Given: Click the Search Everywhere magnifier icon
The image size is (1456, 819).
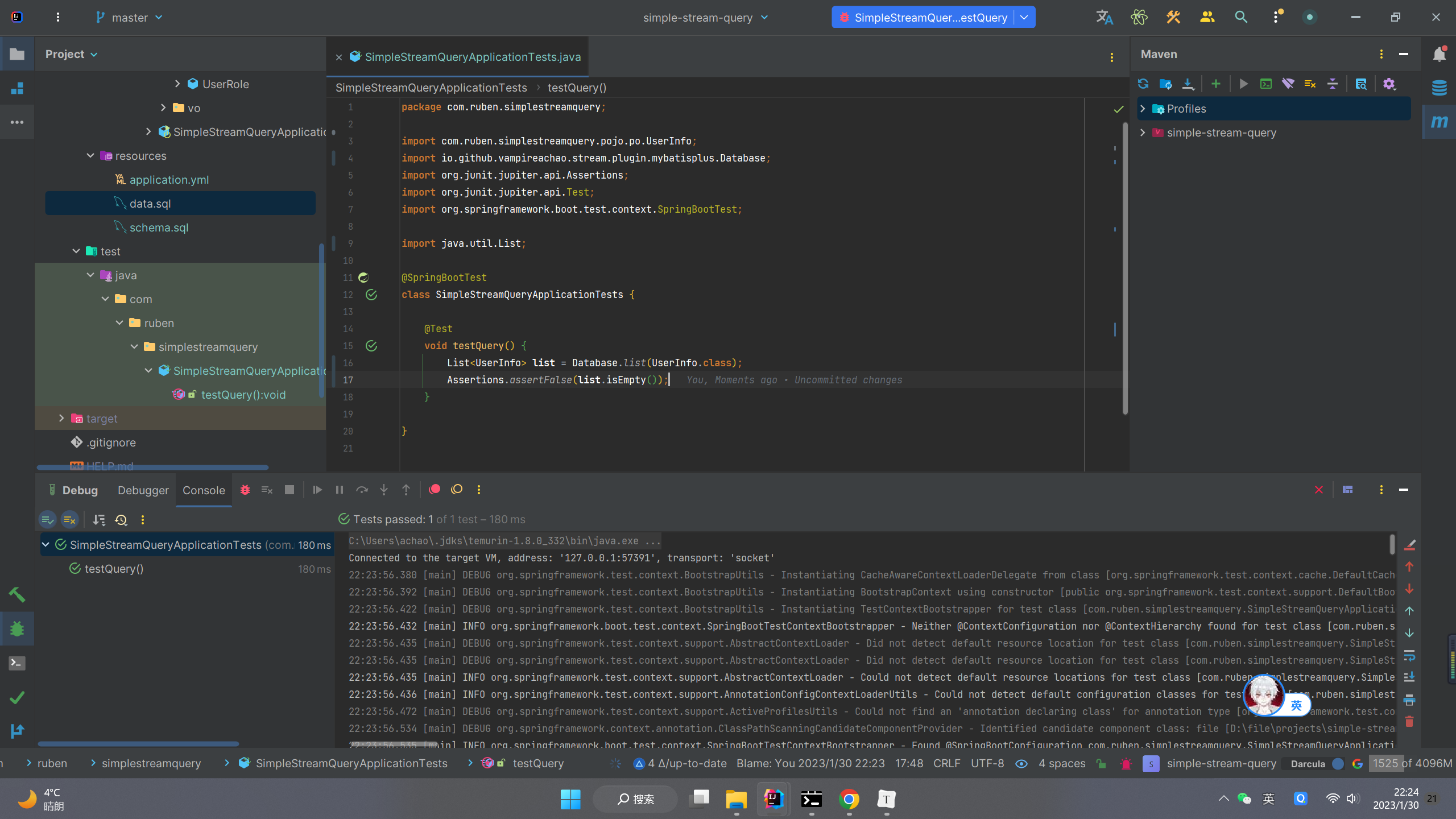Looking at the screenshot, I should tap(1241, 18).
